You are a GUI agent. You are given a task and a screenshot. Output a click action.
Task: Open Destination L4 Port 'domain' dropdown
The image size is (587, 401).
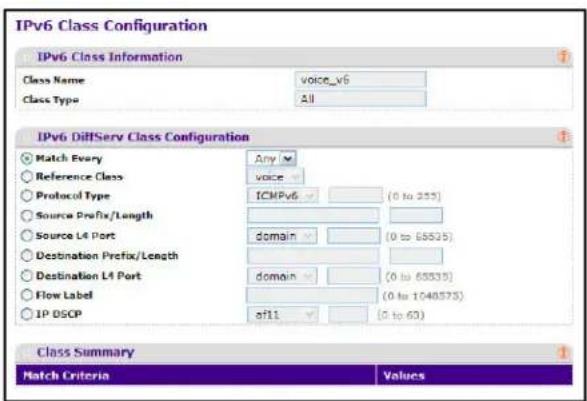click(x=282, y=276)
